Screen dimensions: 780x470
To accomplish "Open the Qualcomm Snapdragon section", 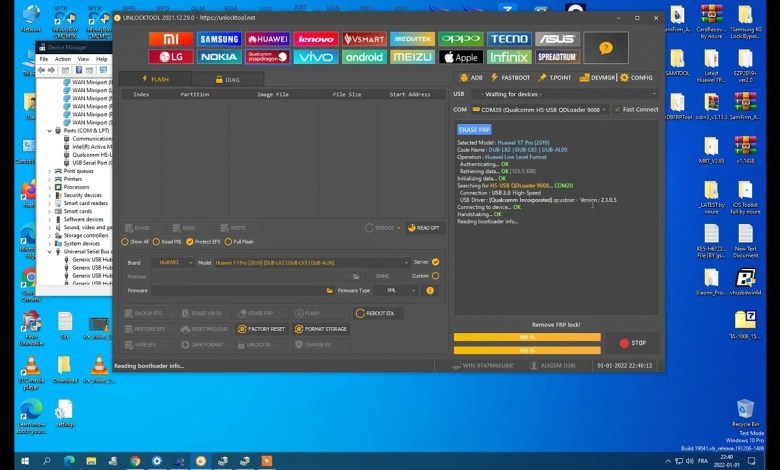I will coord(267,57).
